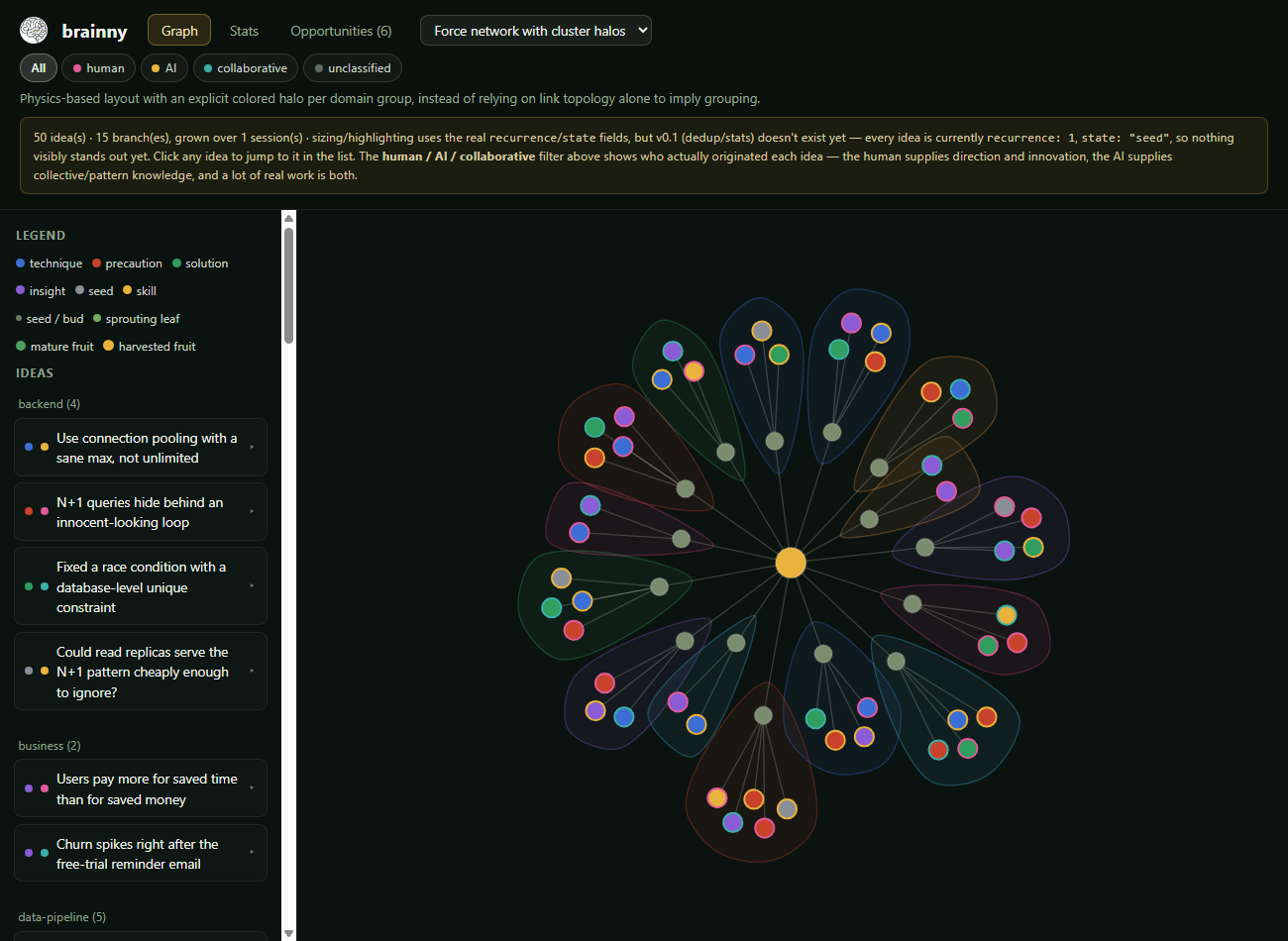Expand chevron on read replicas card
The height and width of the screenshot is (941, 1288).
point(252,671)
